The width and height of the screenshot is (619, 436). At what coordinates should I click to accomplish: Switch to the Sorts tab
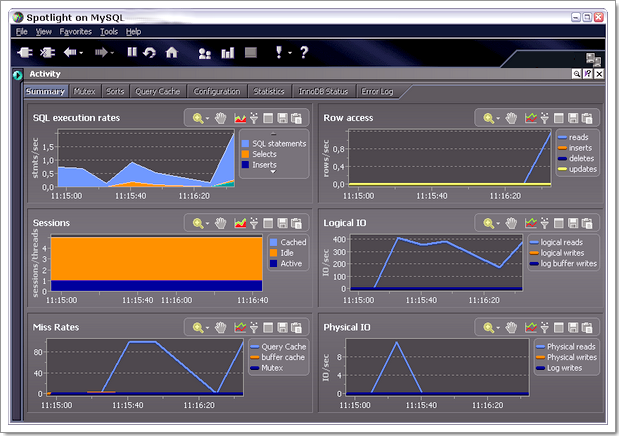point(115,91)
